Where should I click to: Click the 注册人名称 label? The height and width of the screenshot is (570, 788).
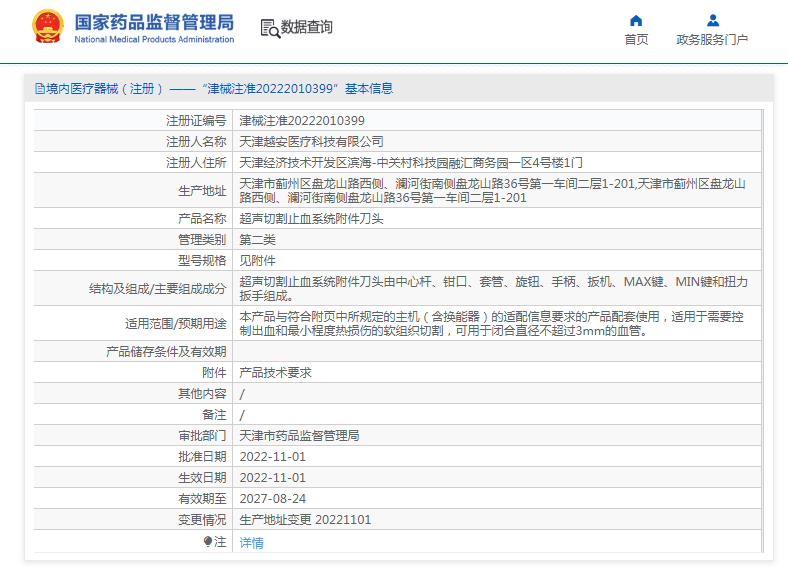click(196, 142)
